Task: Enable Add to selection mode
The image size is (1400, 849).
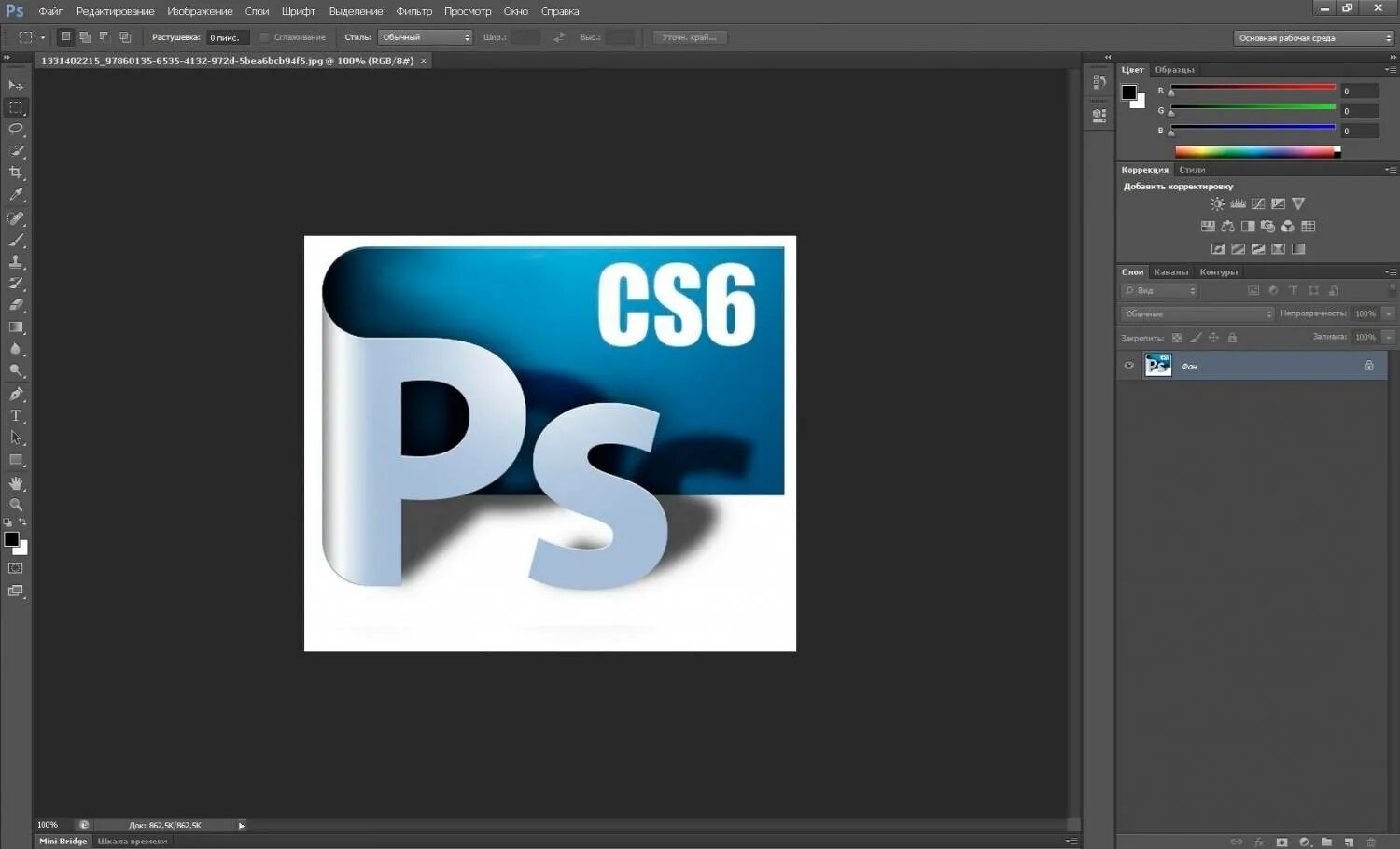Action: (x=85, y=37)
